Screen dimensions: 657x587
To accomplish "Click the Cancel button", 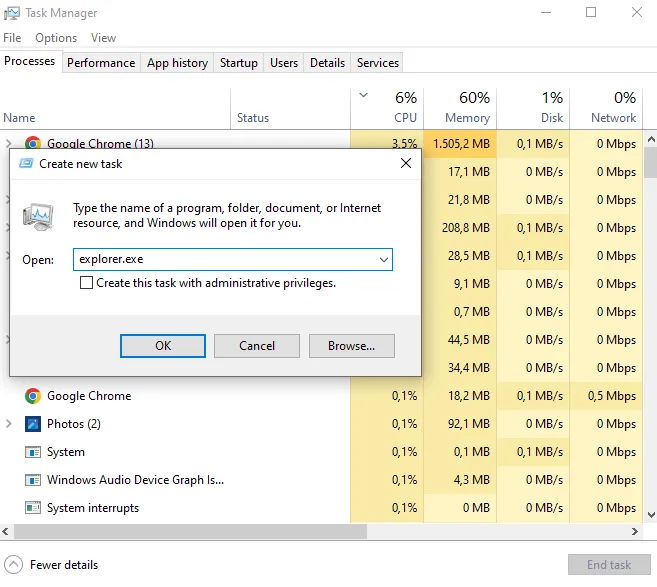I will (x=257, y=346).
